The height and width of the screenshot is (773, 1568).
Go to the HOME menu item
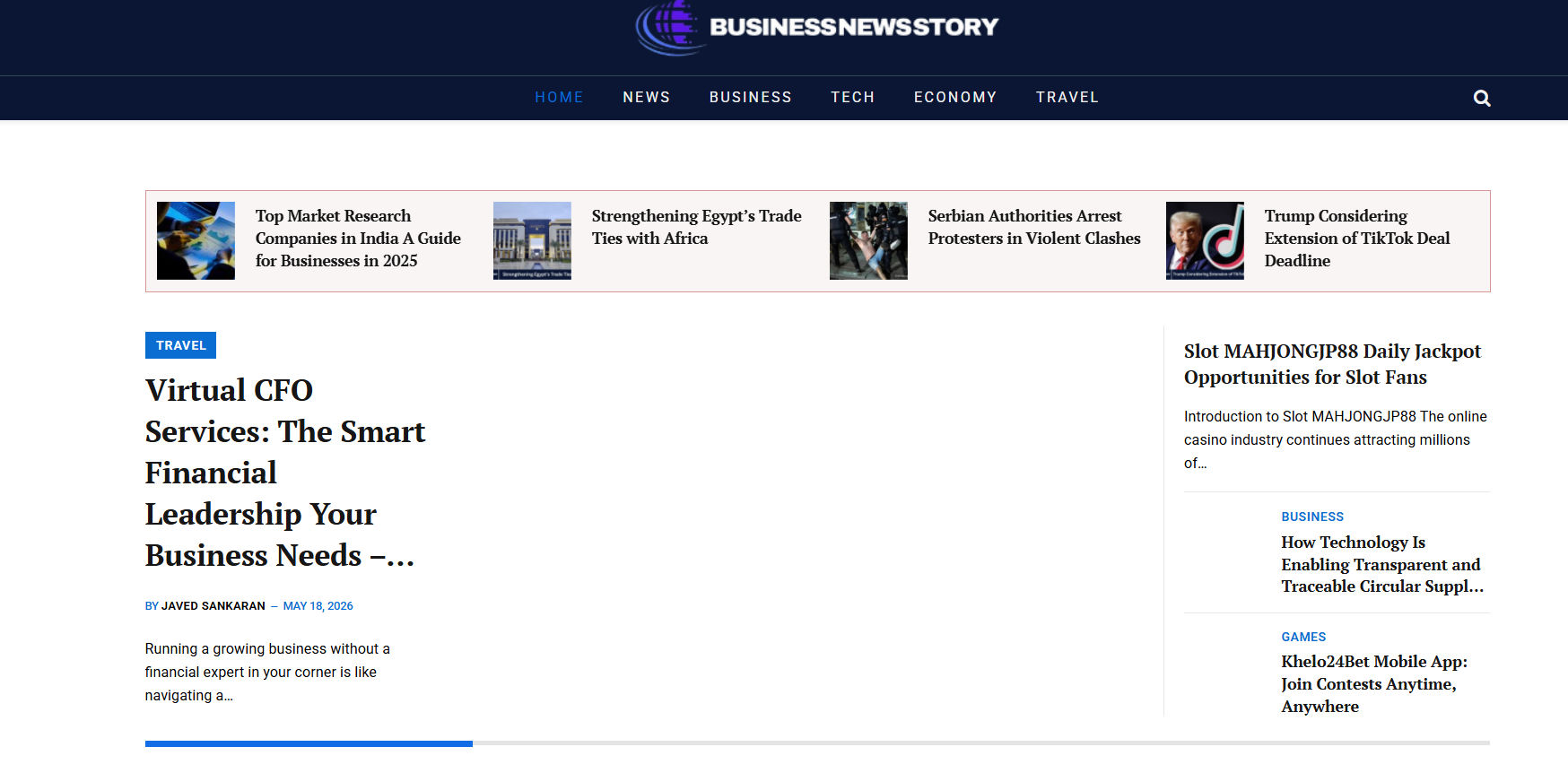tap(559, 97)
